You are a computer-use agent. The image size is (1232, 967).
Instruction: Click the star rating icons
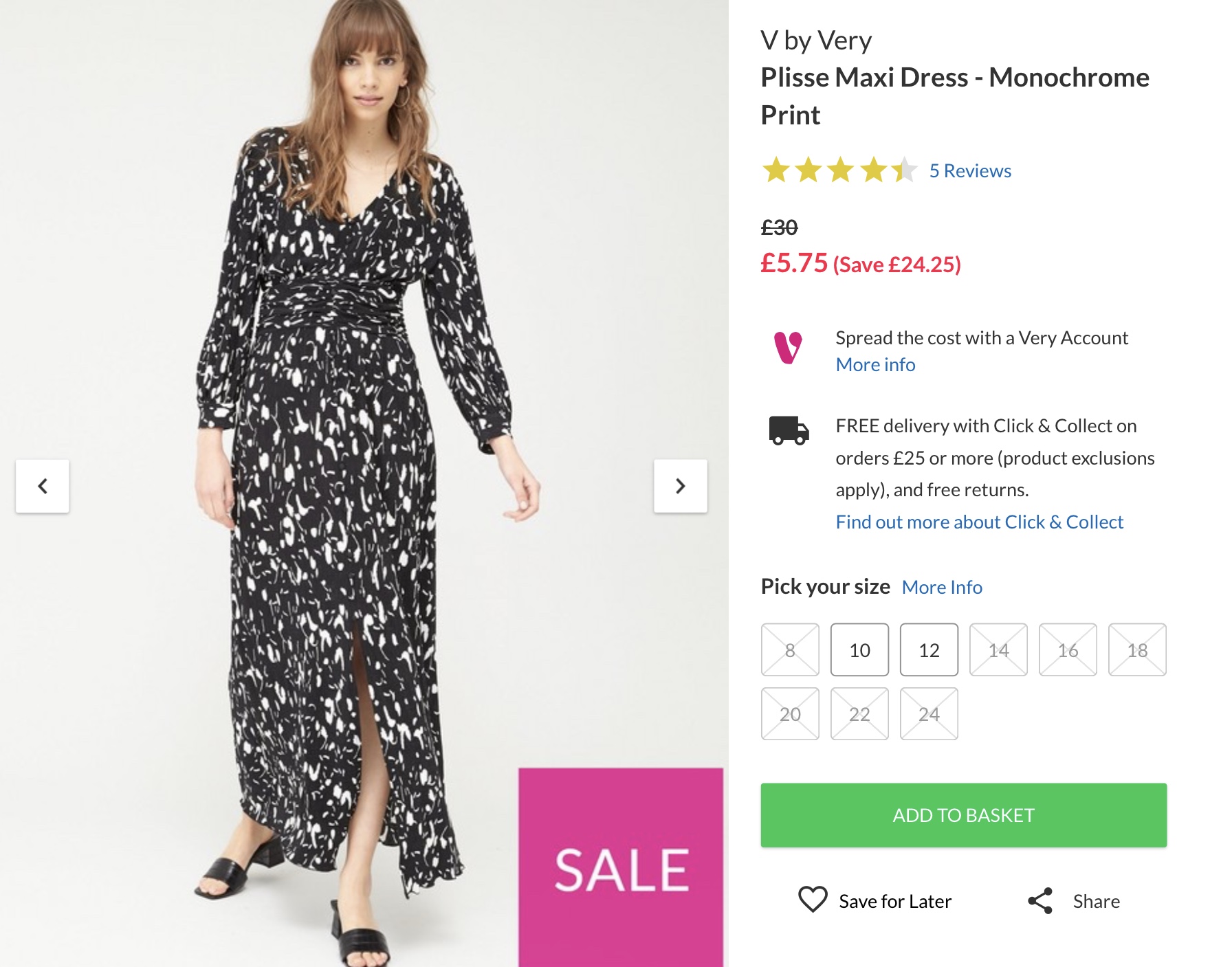tap(839, 170)
